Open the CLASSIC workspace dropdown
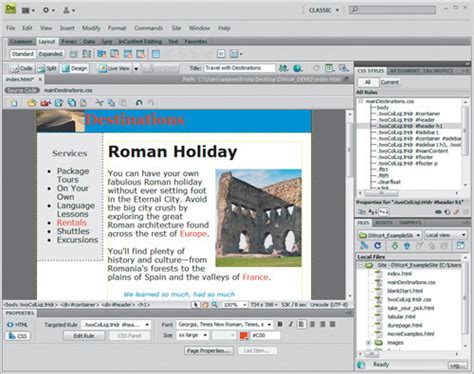Image resolution: width=474 pixels, height=374 pixels. (323, 10)
